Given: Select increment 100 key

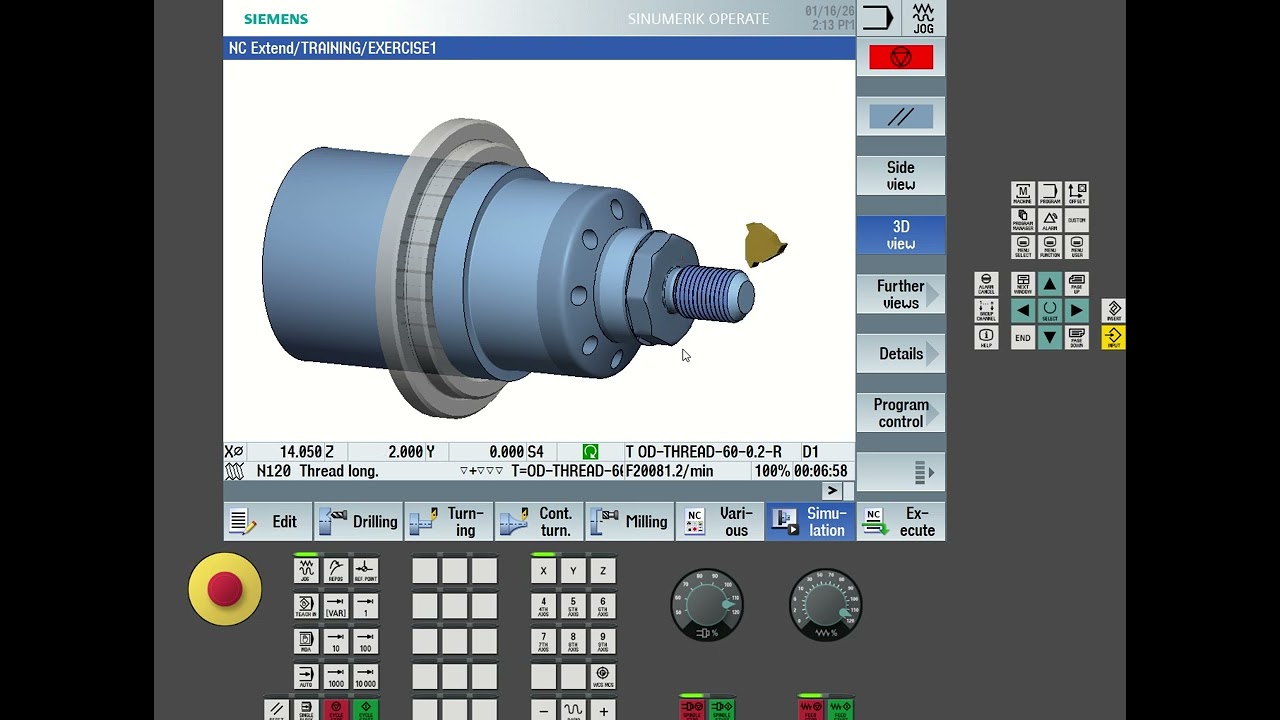Looking at the screenshot, I should pos(366,641).
